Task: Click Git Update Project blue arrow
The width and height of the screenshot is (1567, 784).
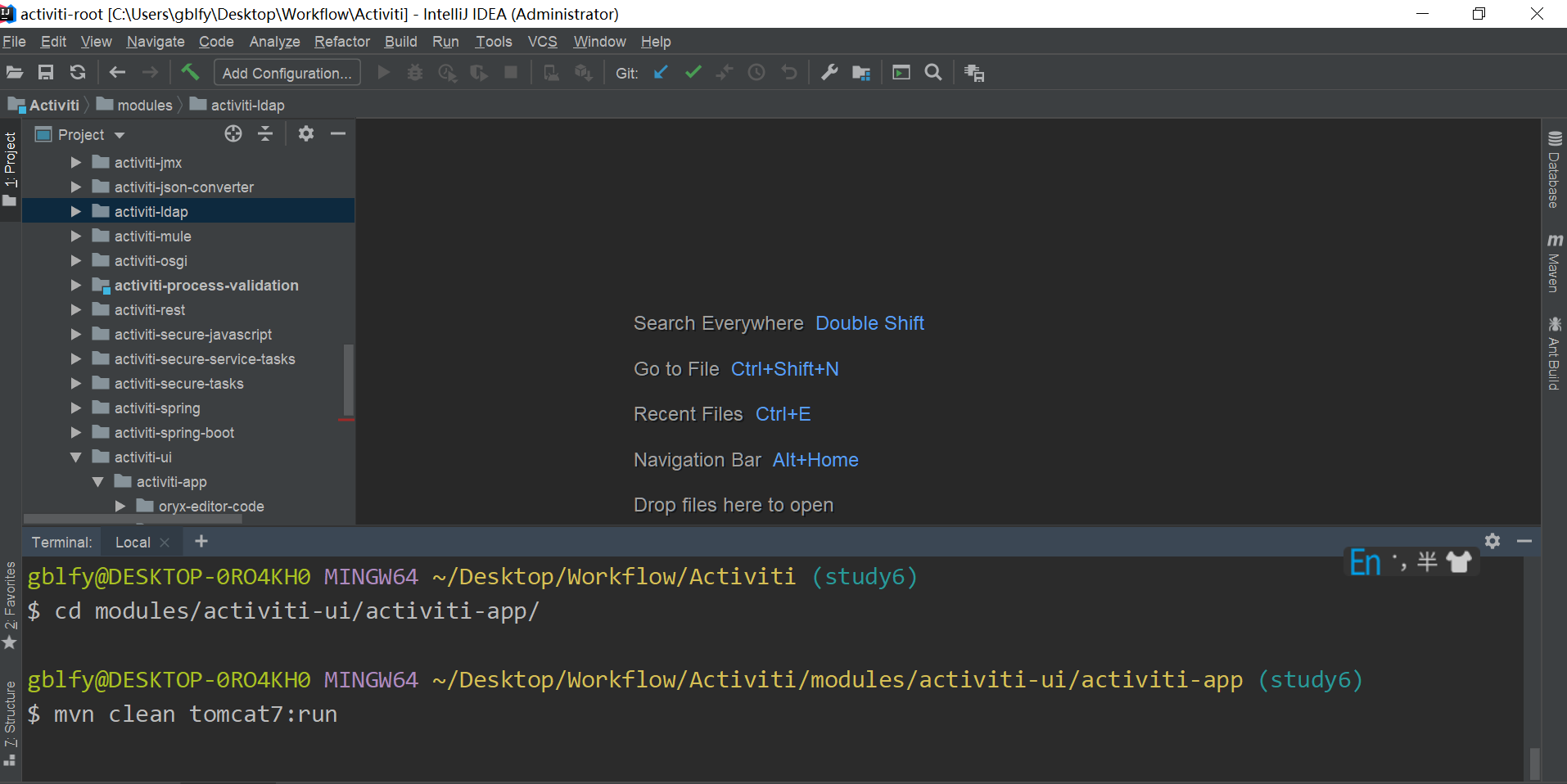Action: pyautogui.click(x=661, y=73)
